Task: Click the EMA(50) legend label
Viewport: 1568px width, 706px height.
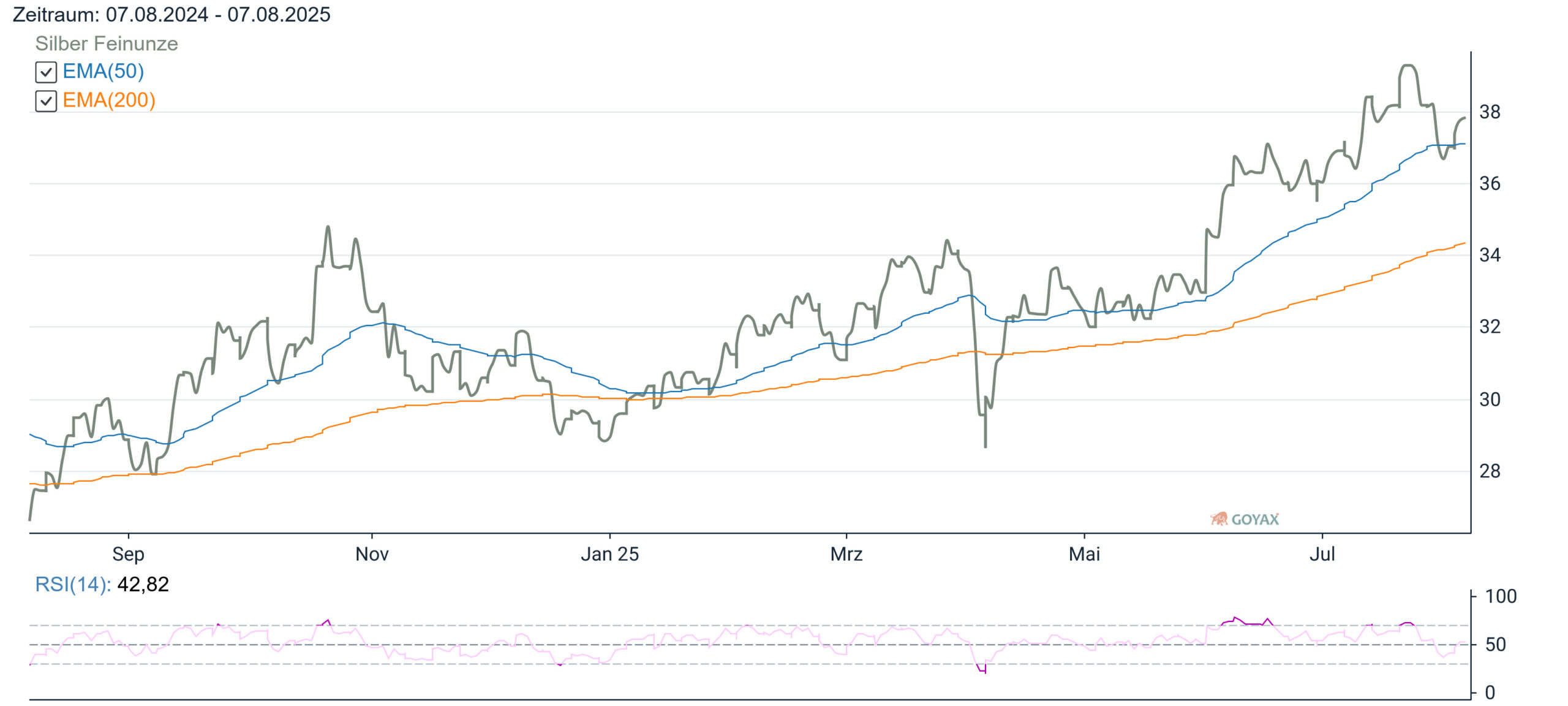Action: pos(104,72)
